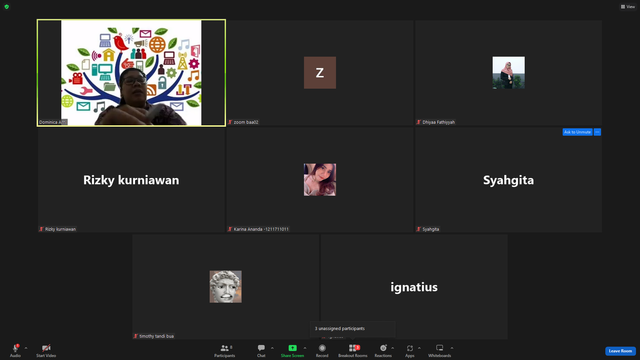The image size is (640, 360).
Task: Expand the caret beside Reactions
Action: tap(393, 348)
